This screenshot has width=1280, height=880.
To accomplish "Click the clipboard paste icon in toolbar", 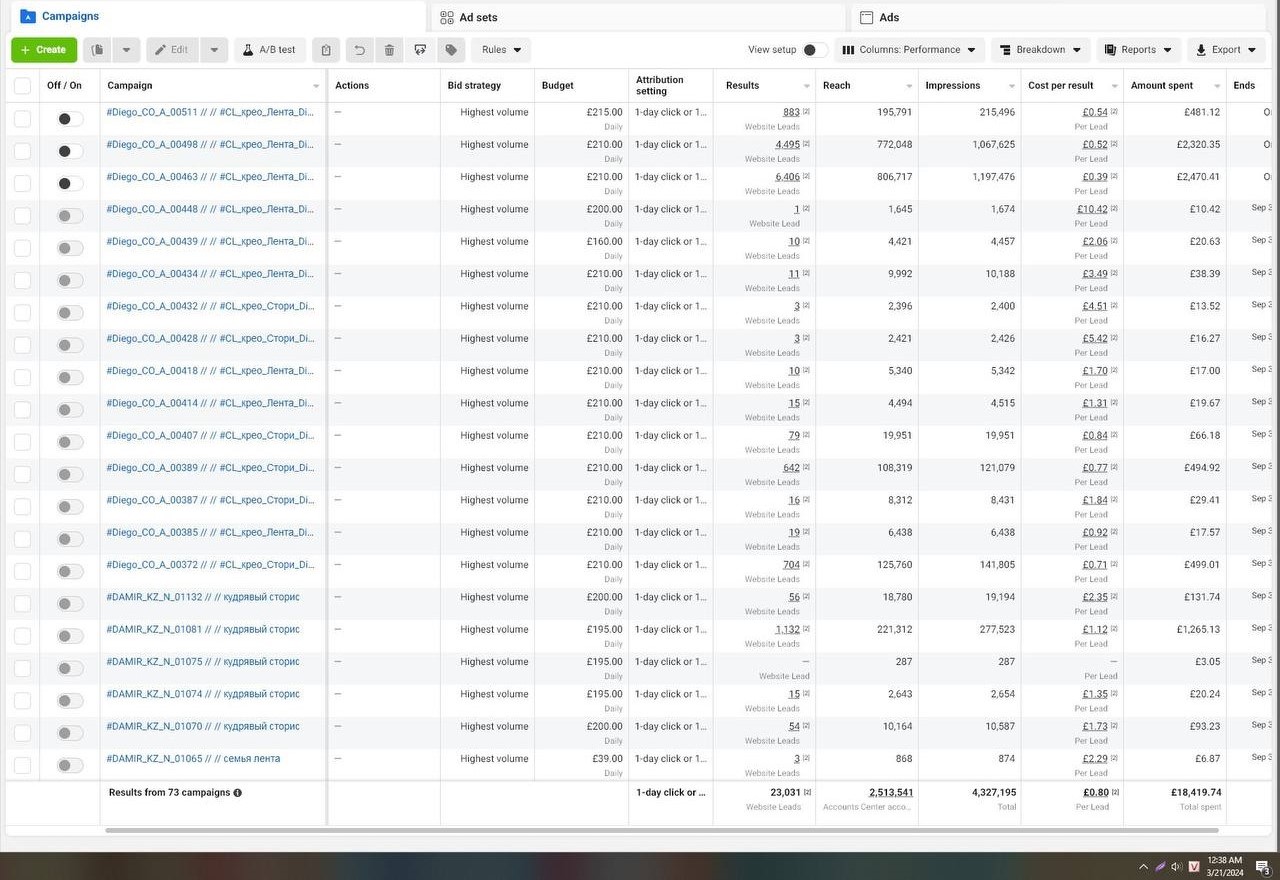I will (325, 50).
